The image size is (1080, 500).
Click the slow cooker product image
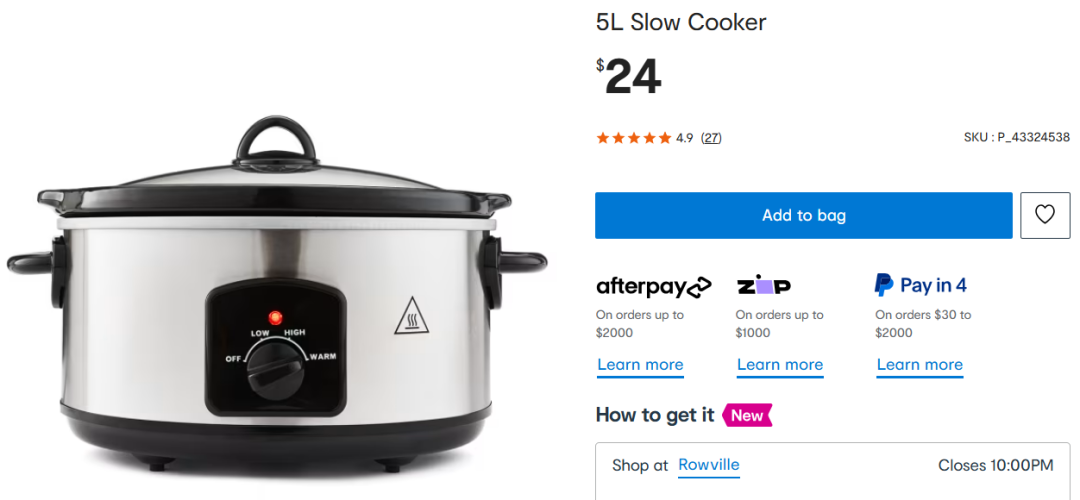click(x=277, y=296)
